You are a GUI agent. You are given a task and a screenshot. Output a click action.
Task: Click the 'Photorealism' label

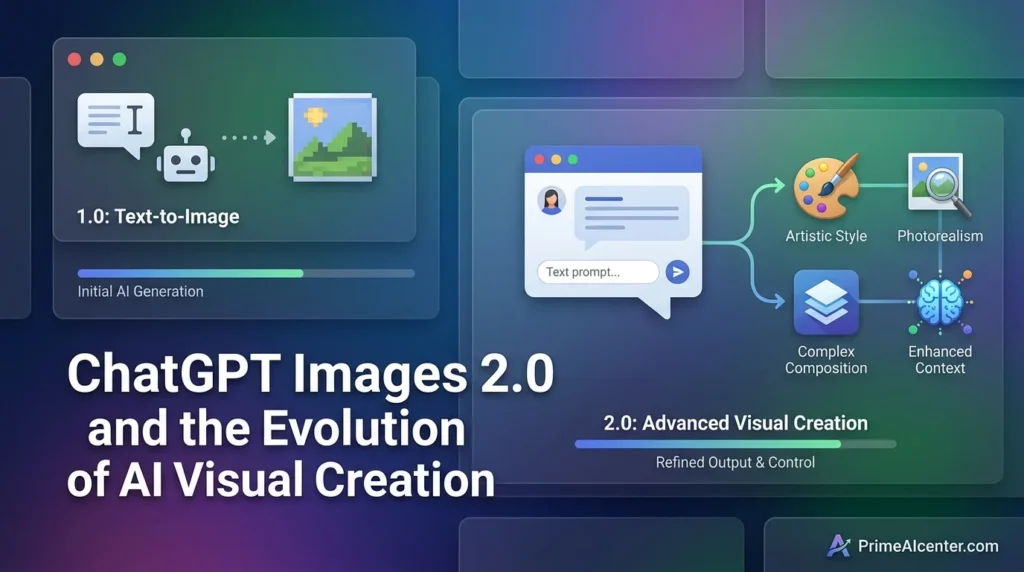(940, 236)
